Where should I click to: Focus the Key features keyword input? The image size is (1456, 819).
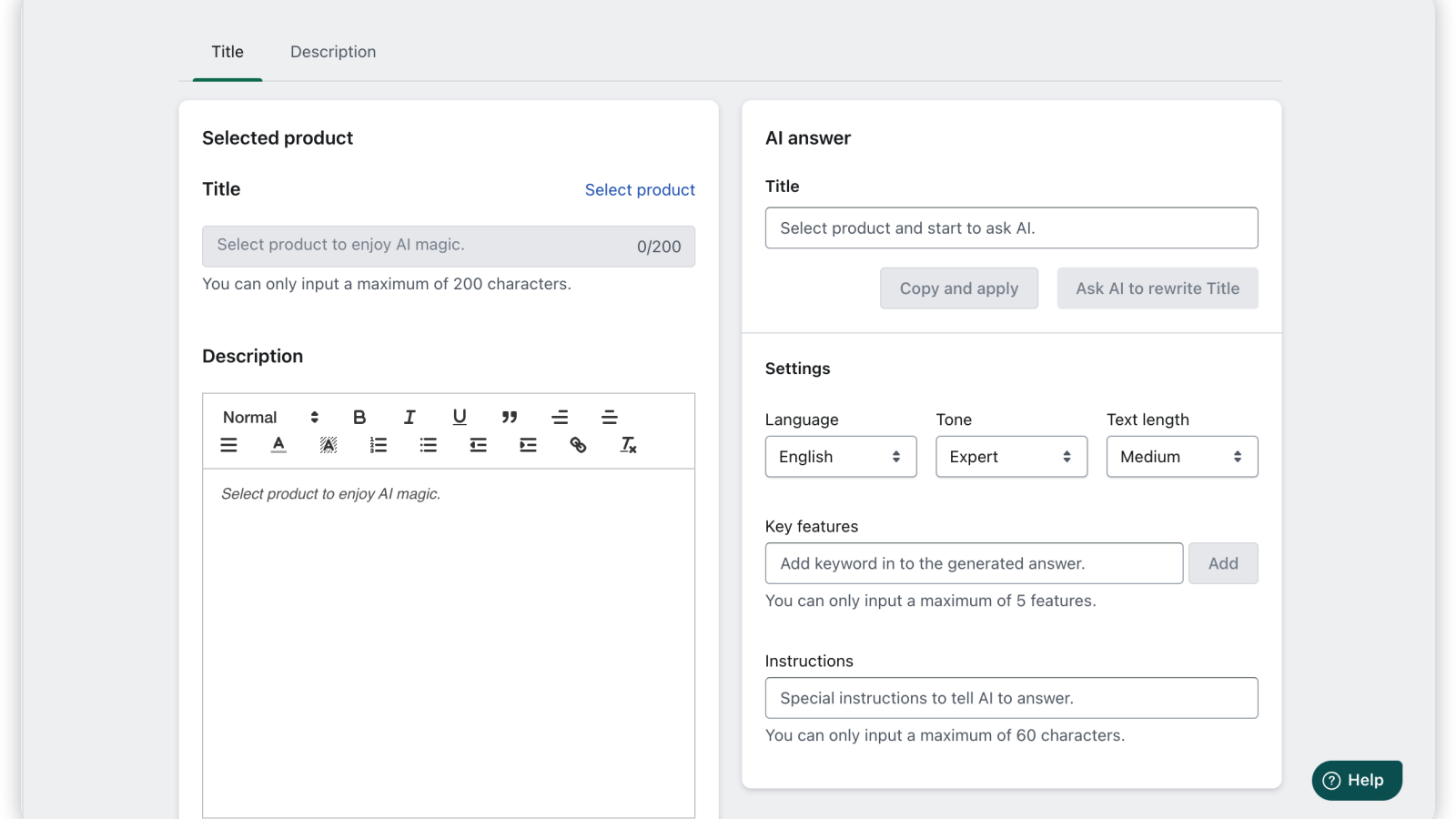[974, 563]
